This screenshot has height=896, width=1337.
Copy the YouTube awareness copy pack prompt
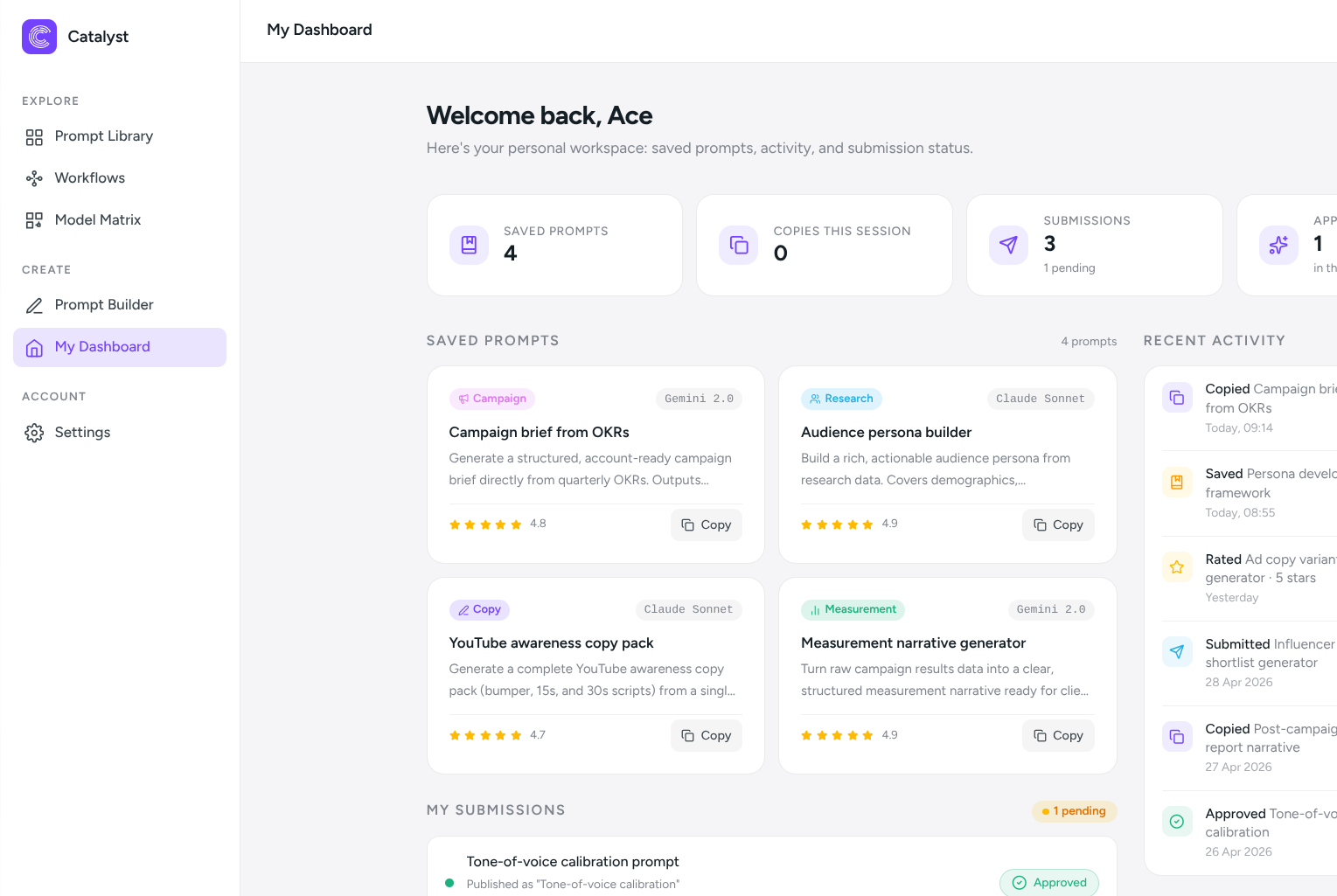point(707,735)
